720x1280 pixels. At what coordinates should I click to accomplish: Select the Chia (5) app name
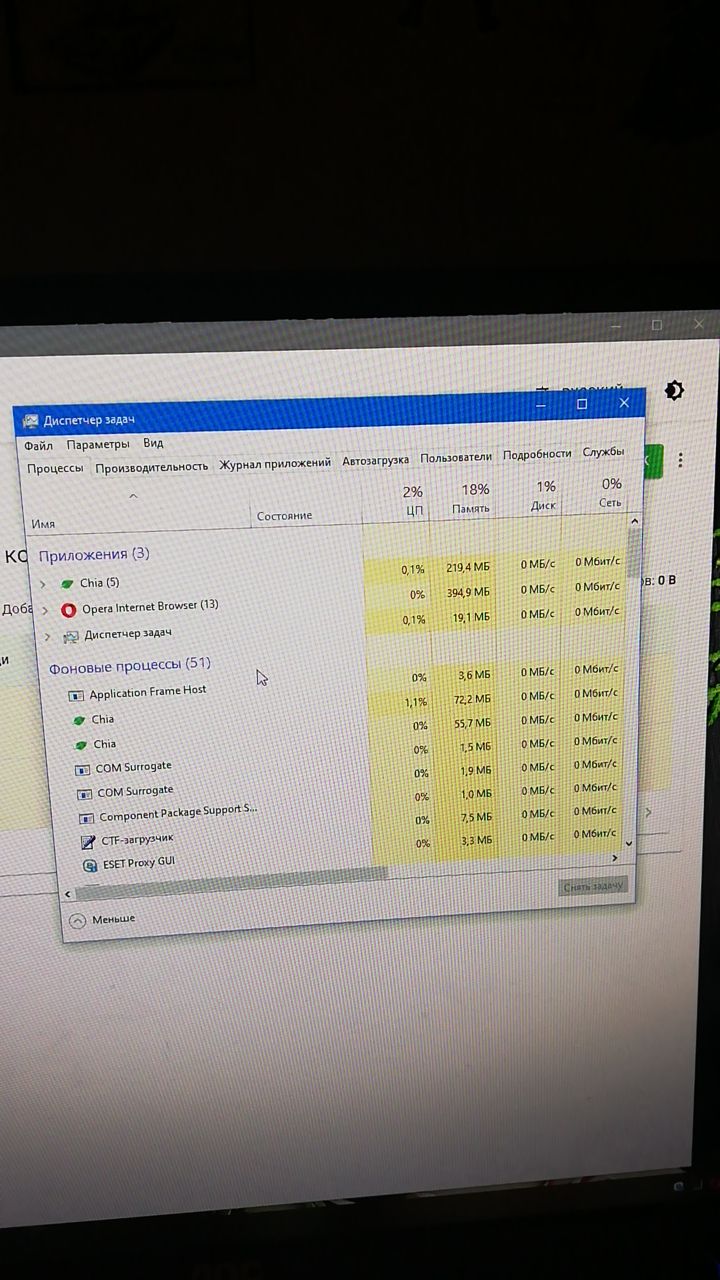99,582
